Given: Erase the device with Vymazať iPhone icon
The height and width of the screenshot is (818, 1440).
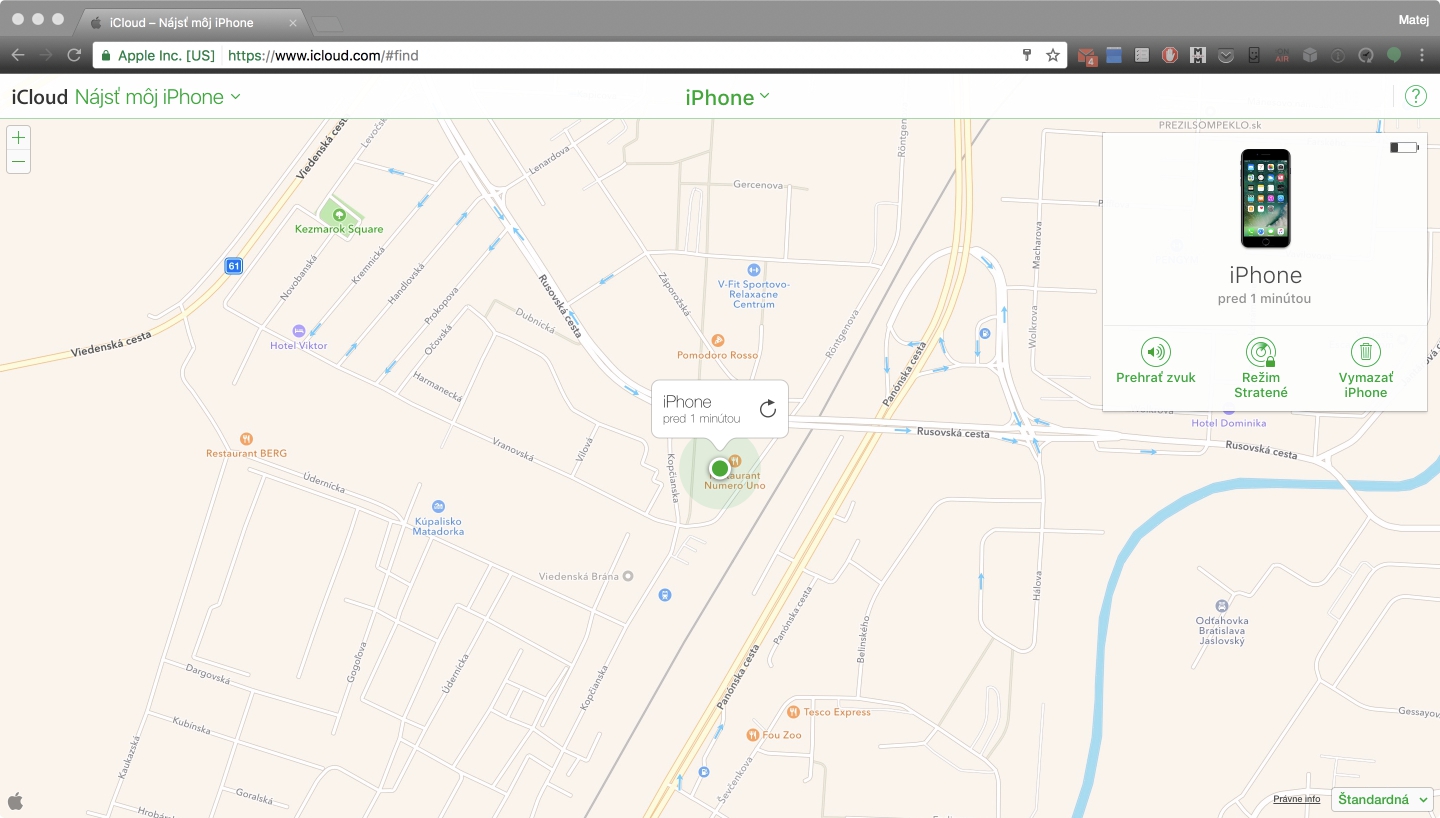Looking at the screenshot, I should tap(1366, 352).
